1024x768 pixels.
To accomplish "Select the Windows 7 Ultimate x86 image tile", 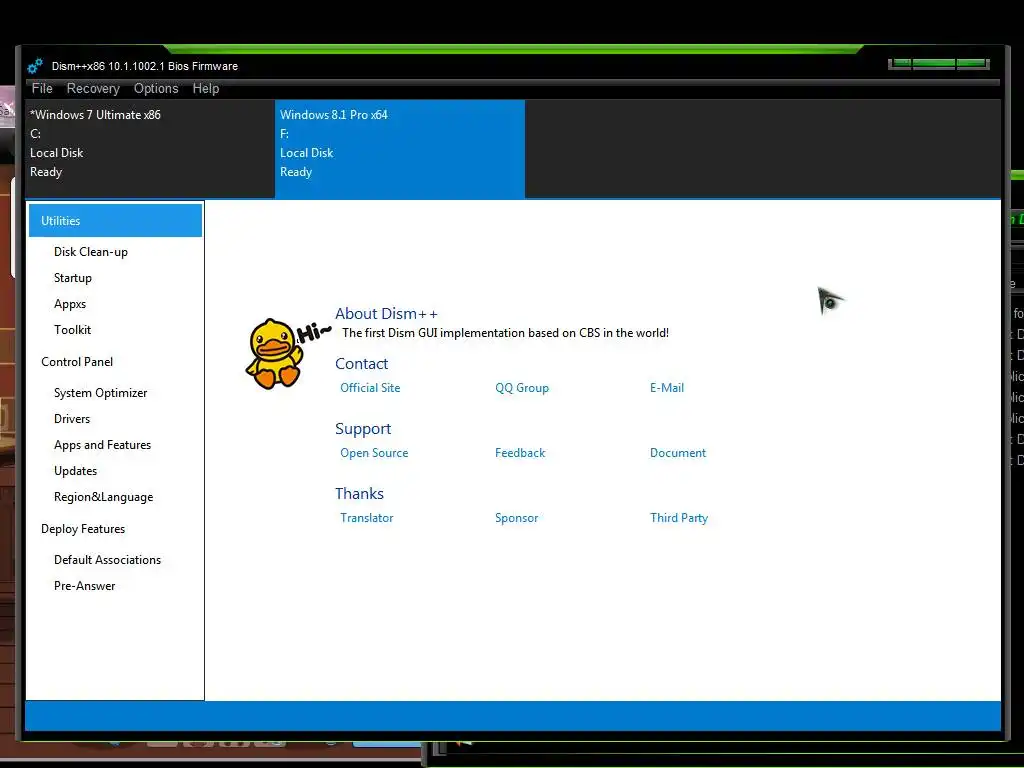I will (150, 148).
